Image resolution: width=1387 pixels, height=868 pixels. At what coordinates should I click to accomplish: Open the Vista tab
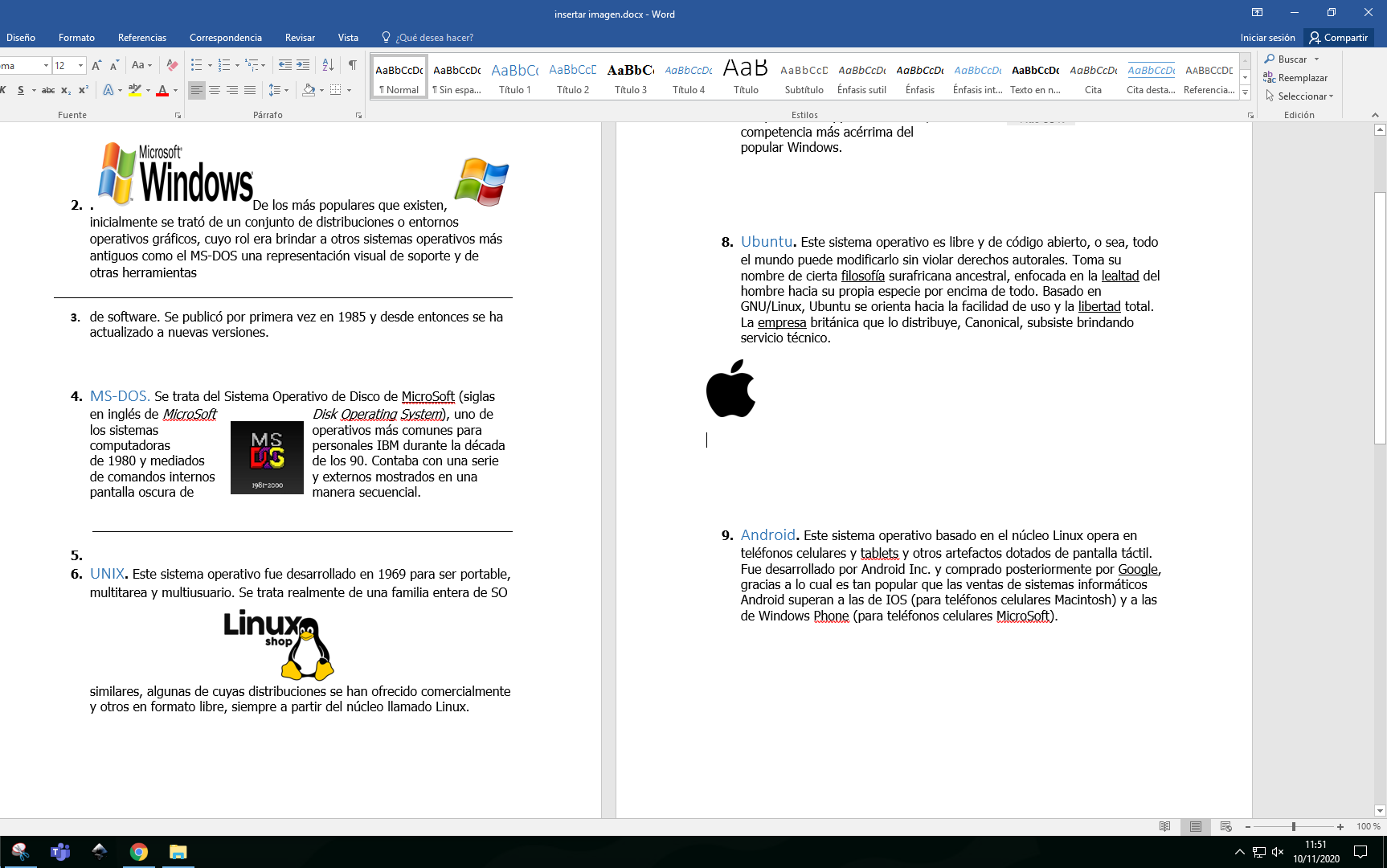point(348,38)
